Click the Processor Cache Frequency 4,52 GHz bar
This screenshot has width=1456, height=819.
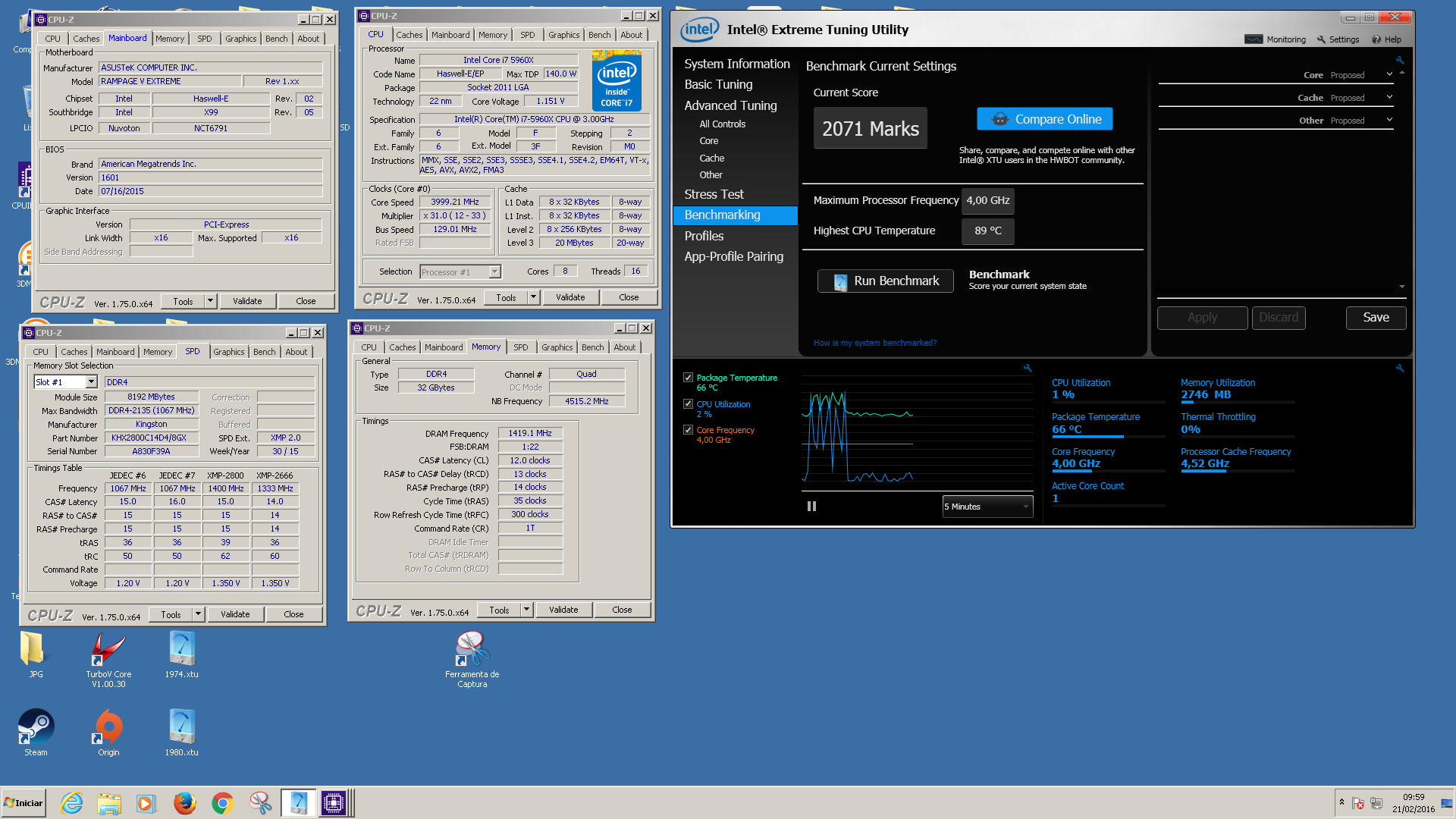[x=1238, y=472]
